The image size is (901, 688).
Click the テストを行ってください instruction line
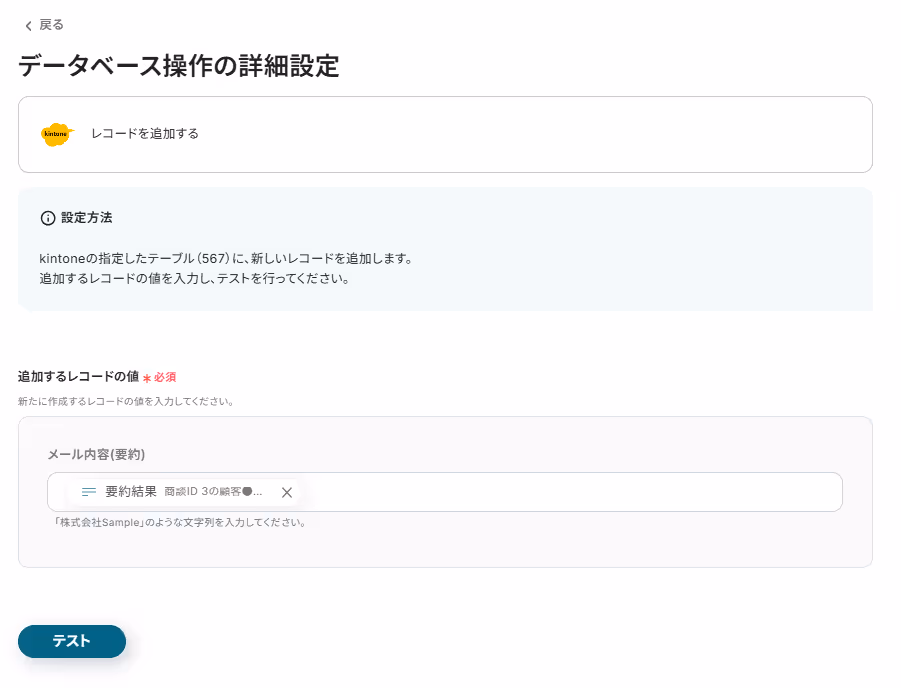click(194, 279)
